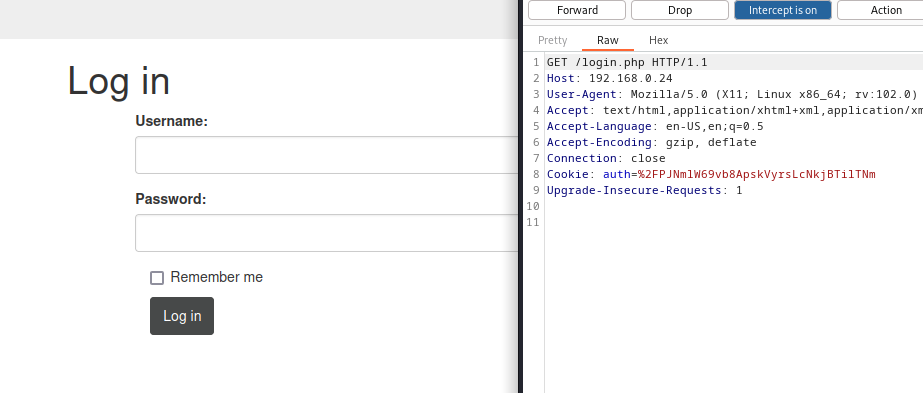Click the Forward button in Burp
The height and width of the screenshot is (393, 923).
[x=577, y=10]
